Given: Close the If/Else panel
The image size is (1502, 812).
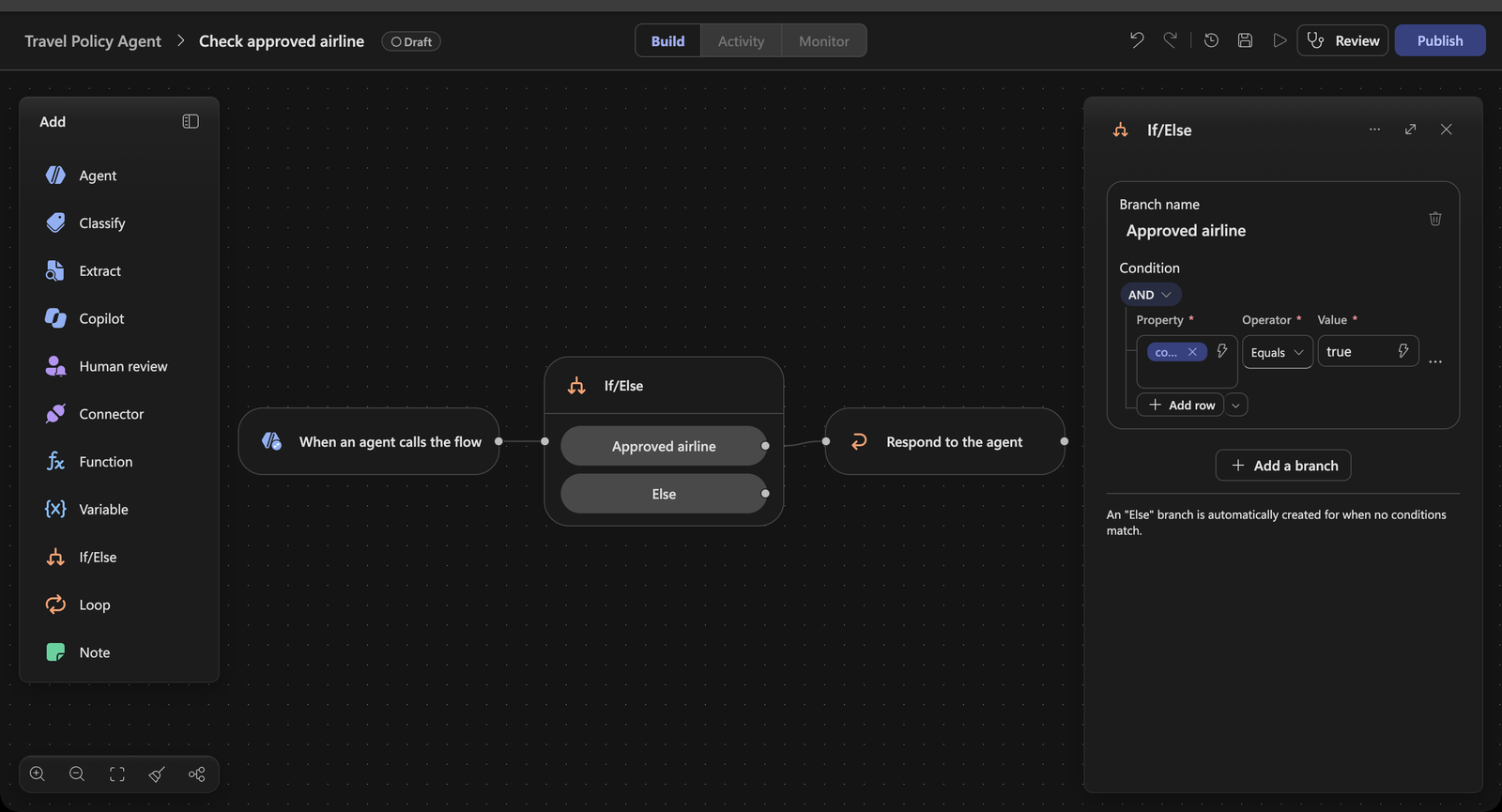Looking at the screenshot, I should tap(1446, 130).
